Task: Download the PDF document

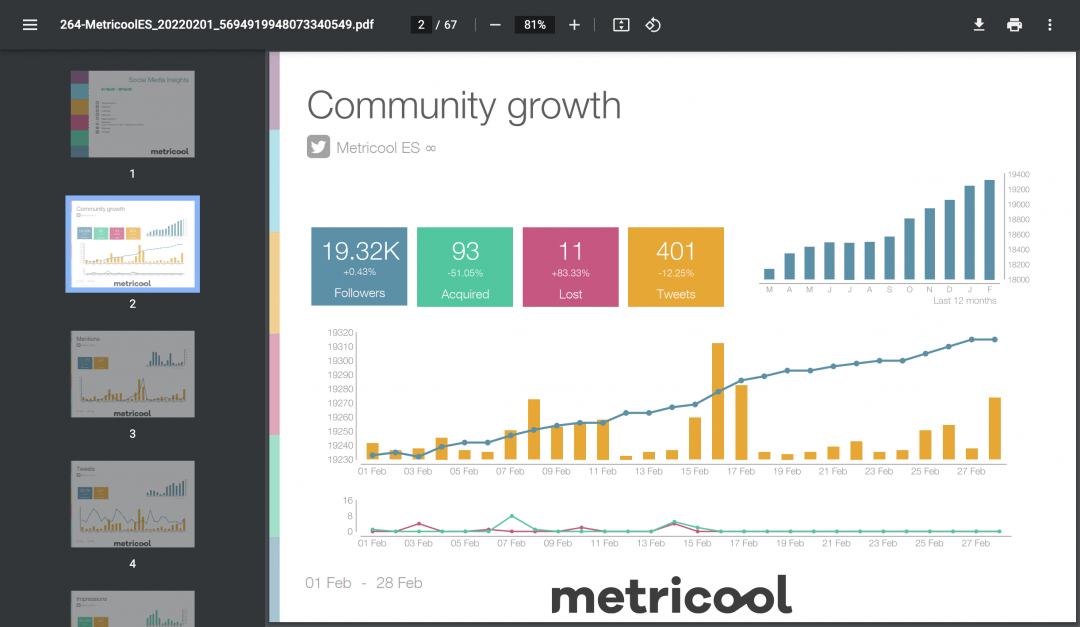Action: click(x=978, y=24)
